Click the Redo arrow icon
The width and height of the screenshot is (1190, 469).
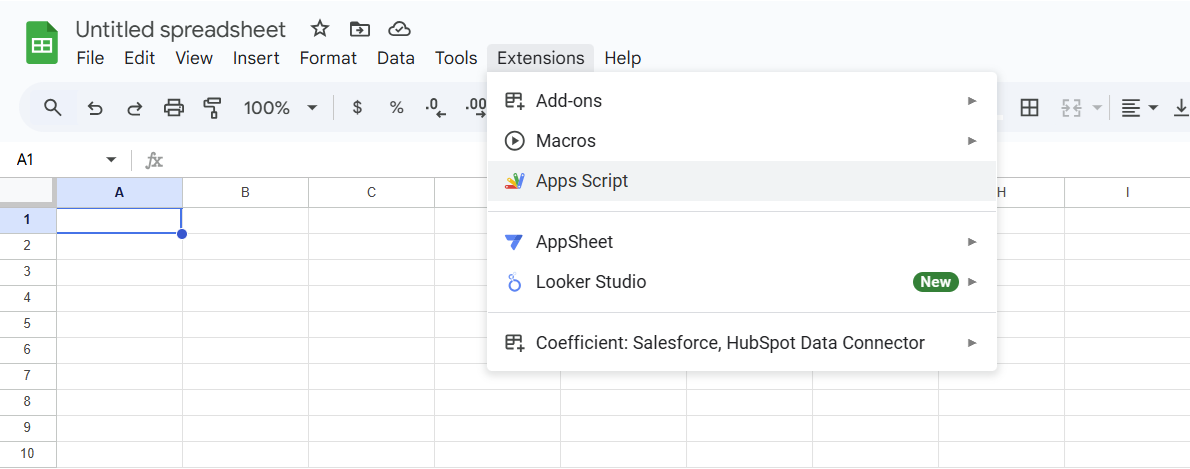(x=134, y=108)
